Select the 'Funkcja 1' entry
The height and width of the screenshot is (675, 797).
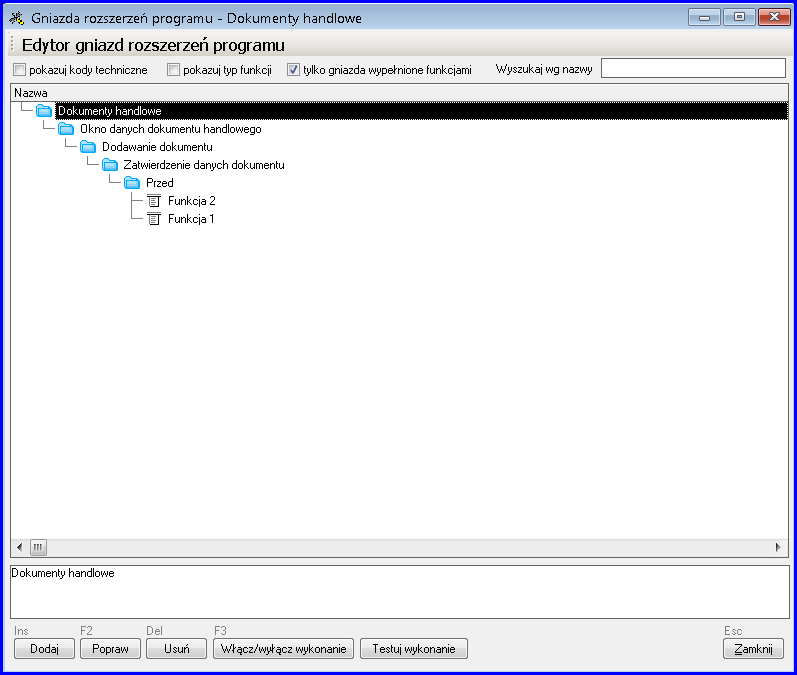[x=191, y=219]
